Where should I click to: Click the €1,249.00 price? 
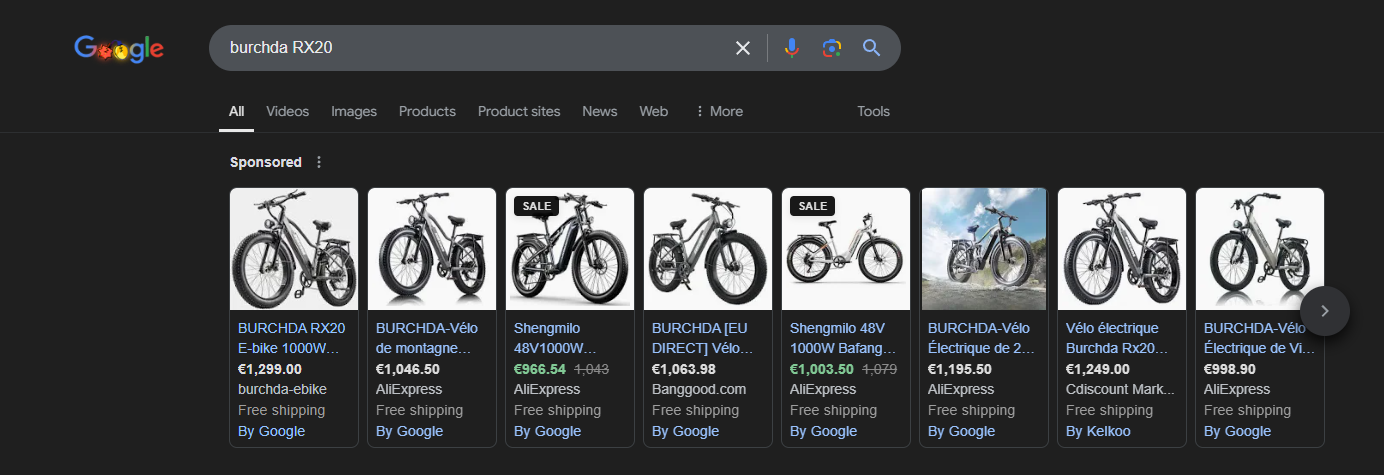[x=1098, y=369]
